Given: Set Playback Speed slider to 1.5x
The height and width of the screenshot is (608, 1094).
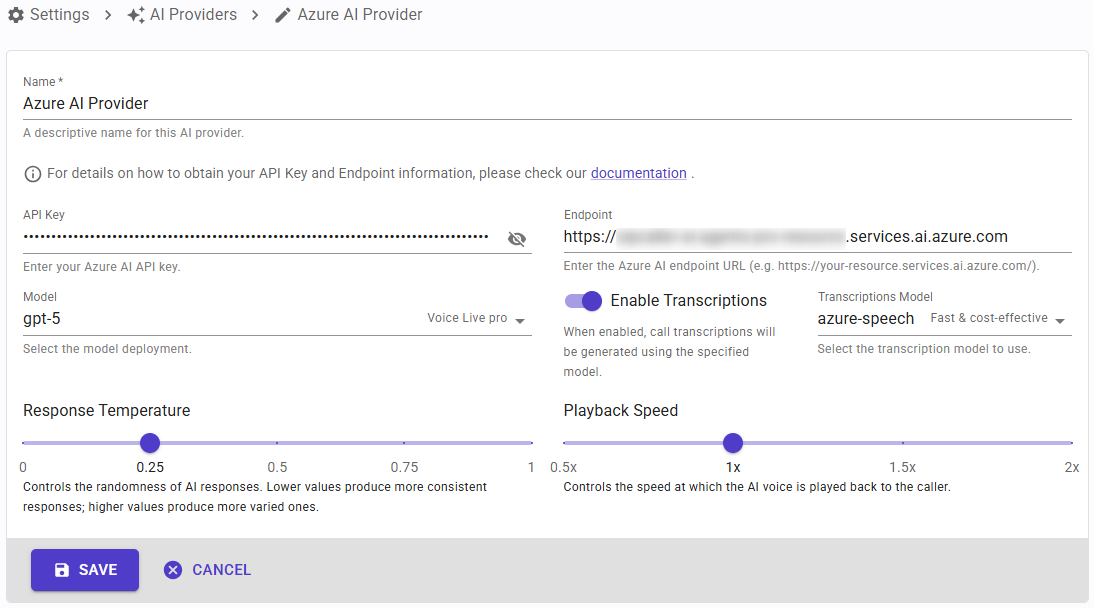Looking at the screenshot, I should tap(903, 443).
